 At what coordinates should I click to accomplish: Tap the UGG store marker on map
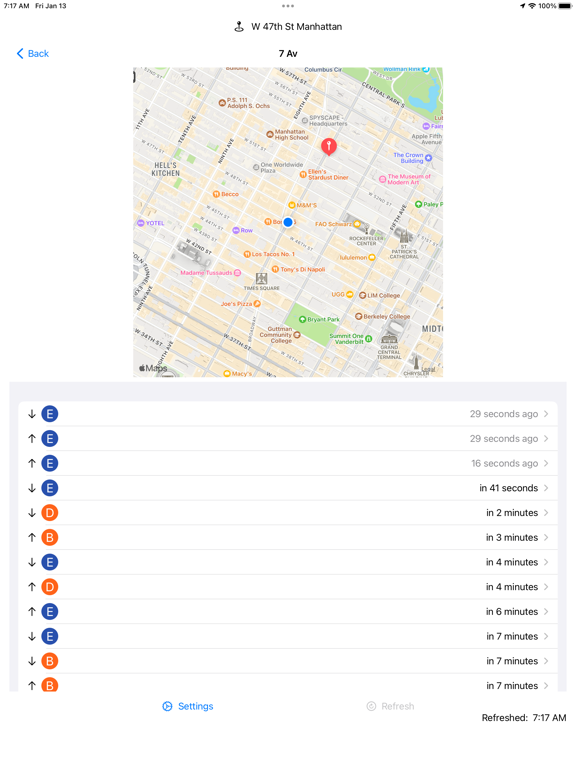[349, 294]
